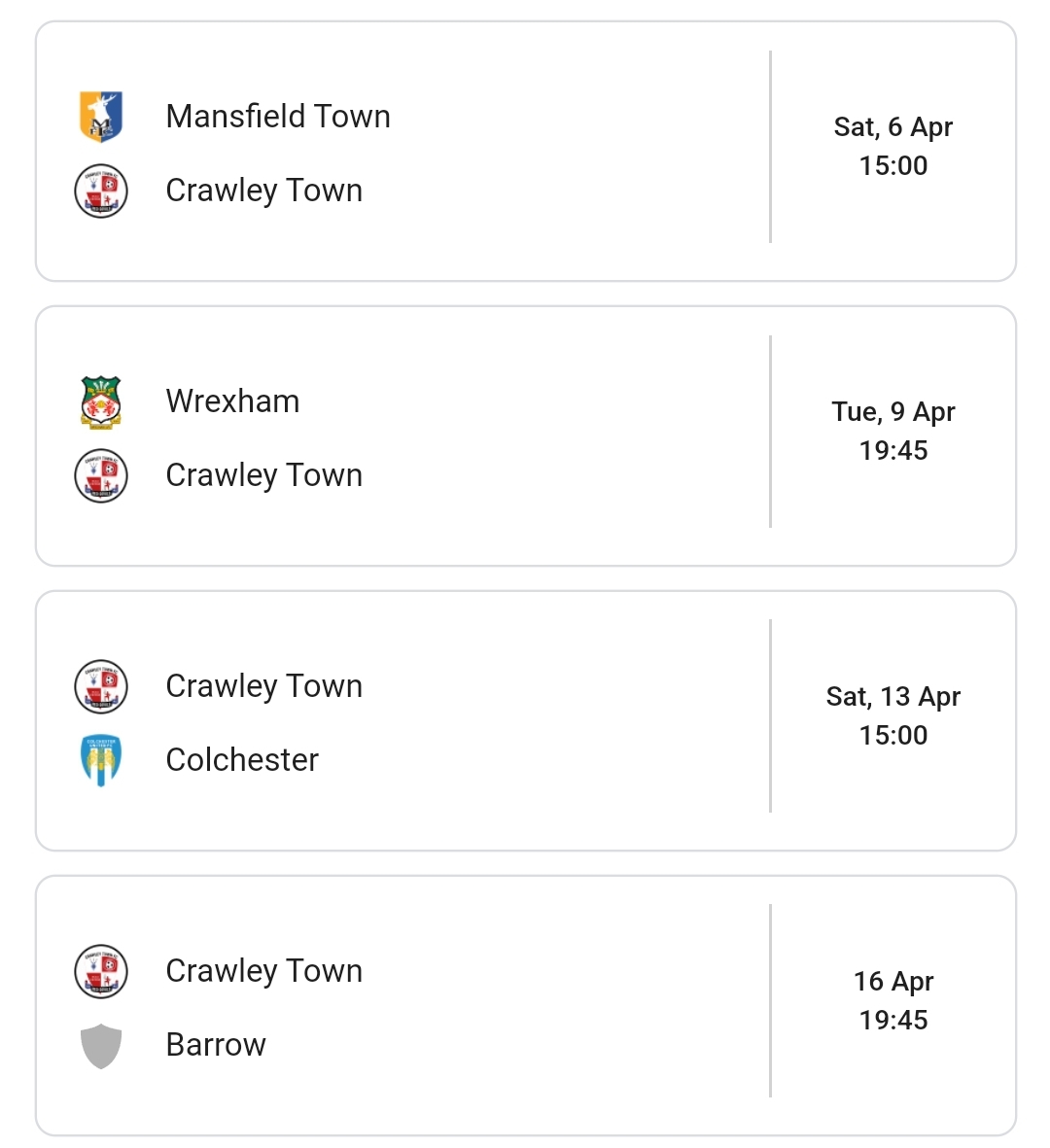The image size is (1050, 1148).
Task: Click Crawley Town crest in Colchester fixture
Action: [101, 686]
